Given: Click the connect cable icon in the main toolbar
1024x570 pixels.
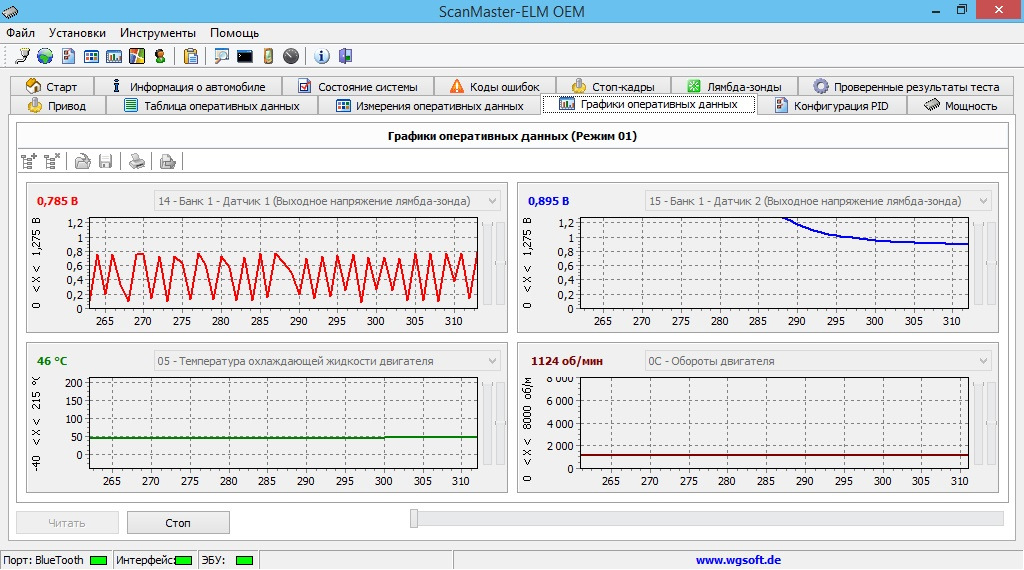Looking at the screenshot, I should 23,56.
